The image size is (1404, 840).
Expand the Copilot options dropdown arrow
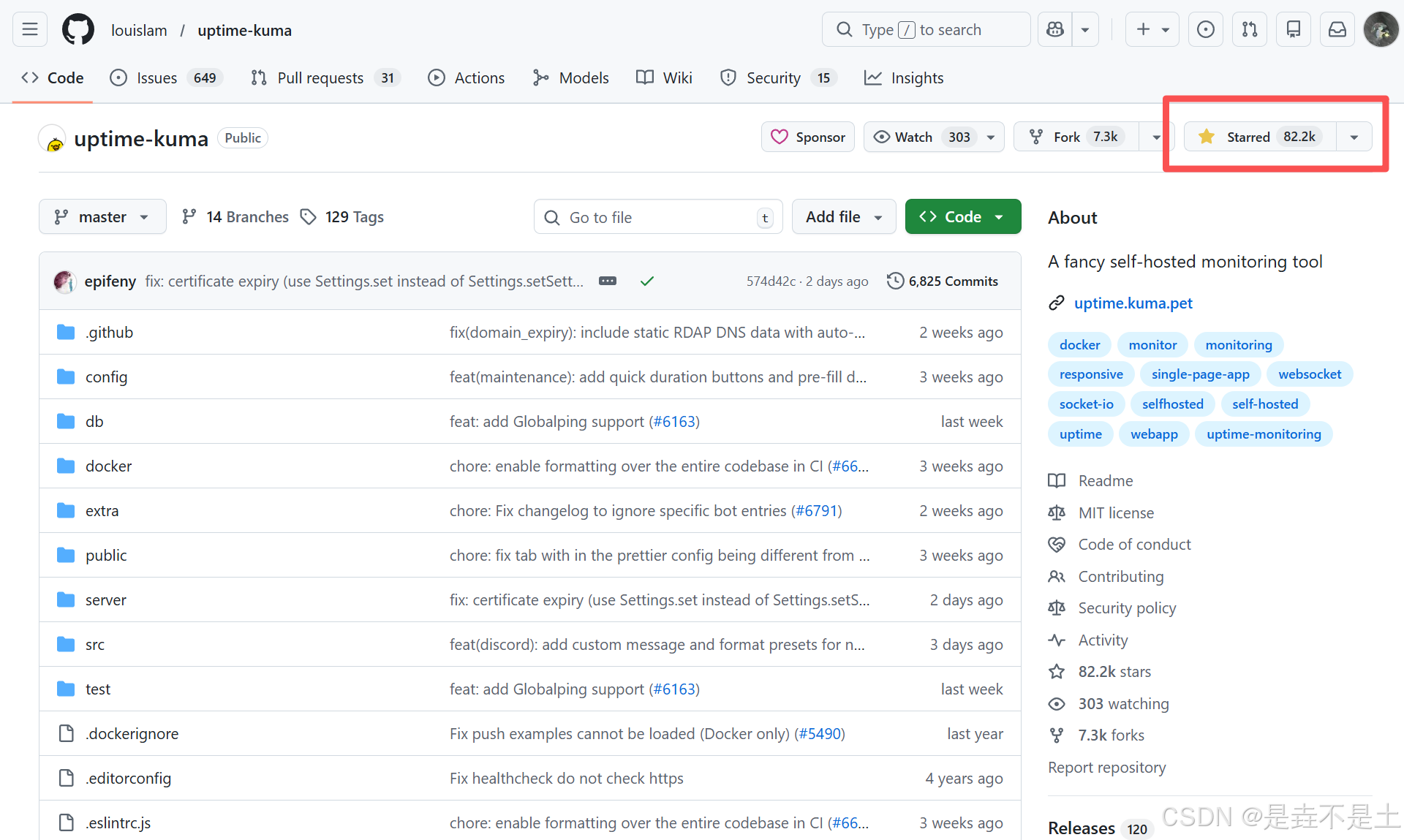(x=1085, y=30)
